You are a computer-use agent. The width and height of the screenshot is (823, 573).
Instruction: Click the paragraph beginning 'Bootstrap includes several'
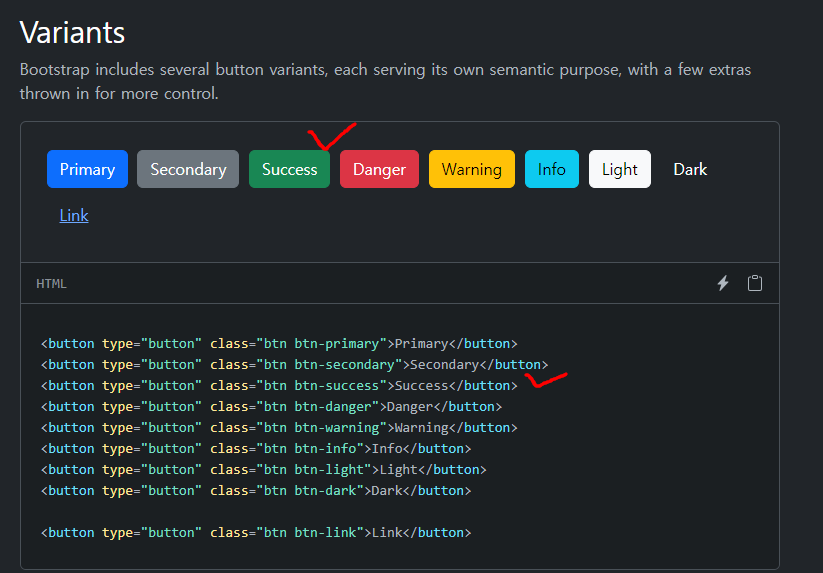[385, 81]
